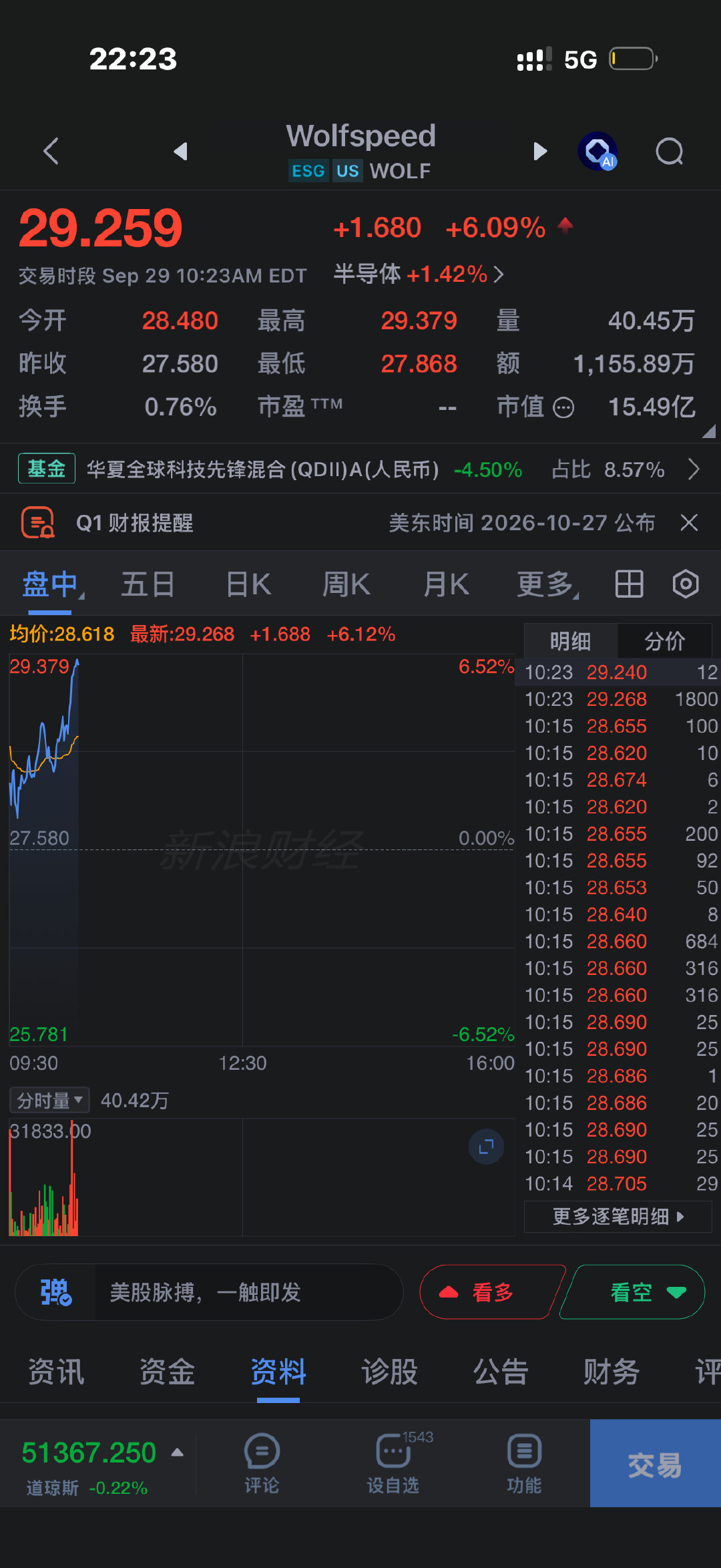
Task: Open 更多逐笔明细 link
Action: (x=618, y=1216)
